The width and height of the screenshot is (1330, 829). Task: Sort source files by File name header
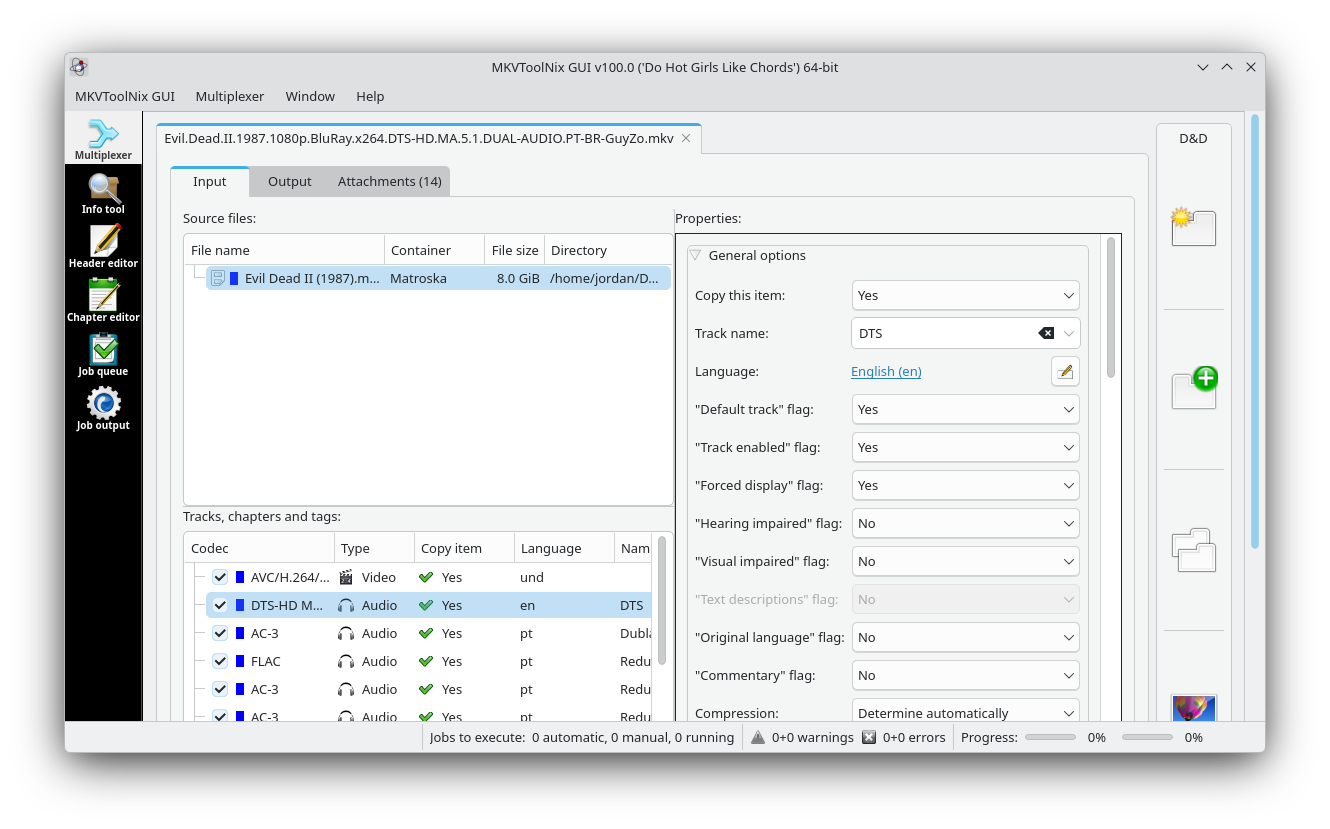click(284, 250)
